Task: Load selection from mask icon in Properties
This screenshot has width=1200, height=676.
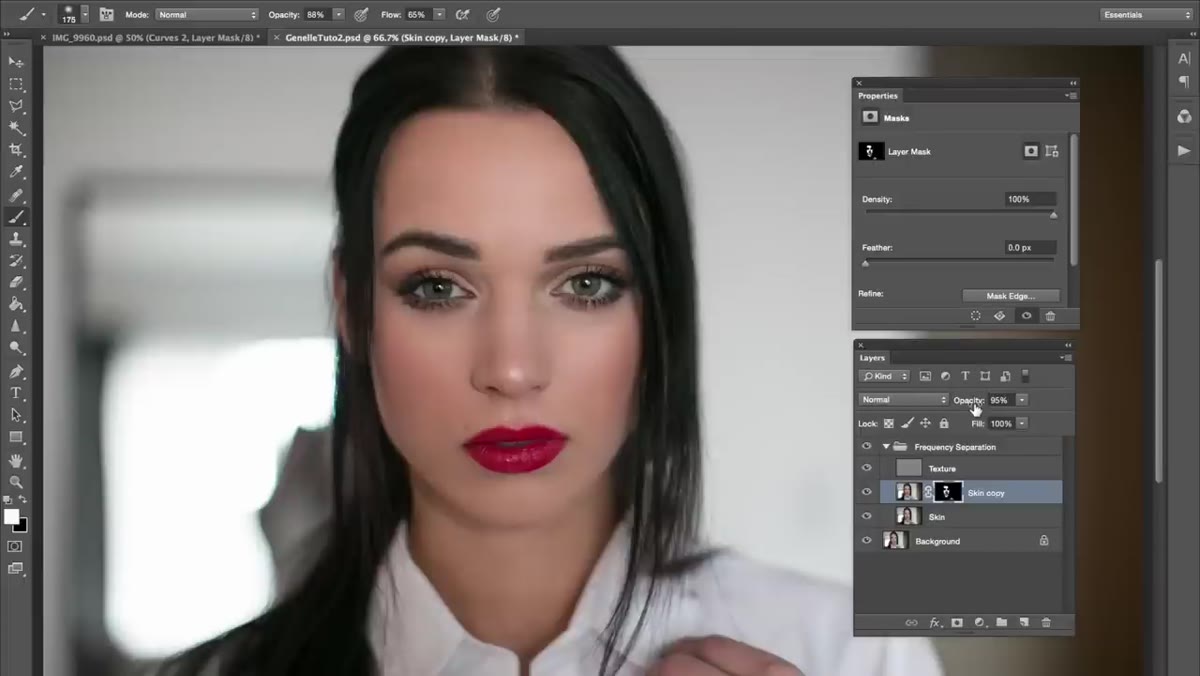Action: click(x=976, y=316)
